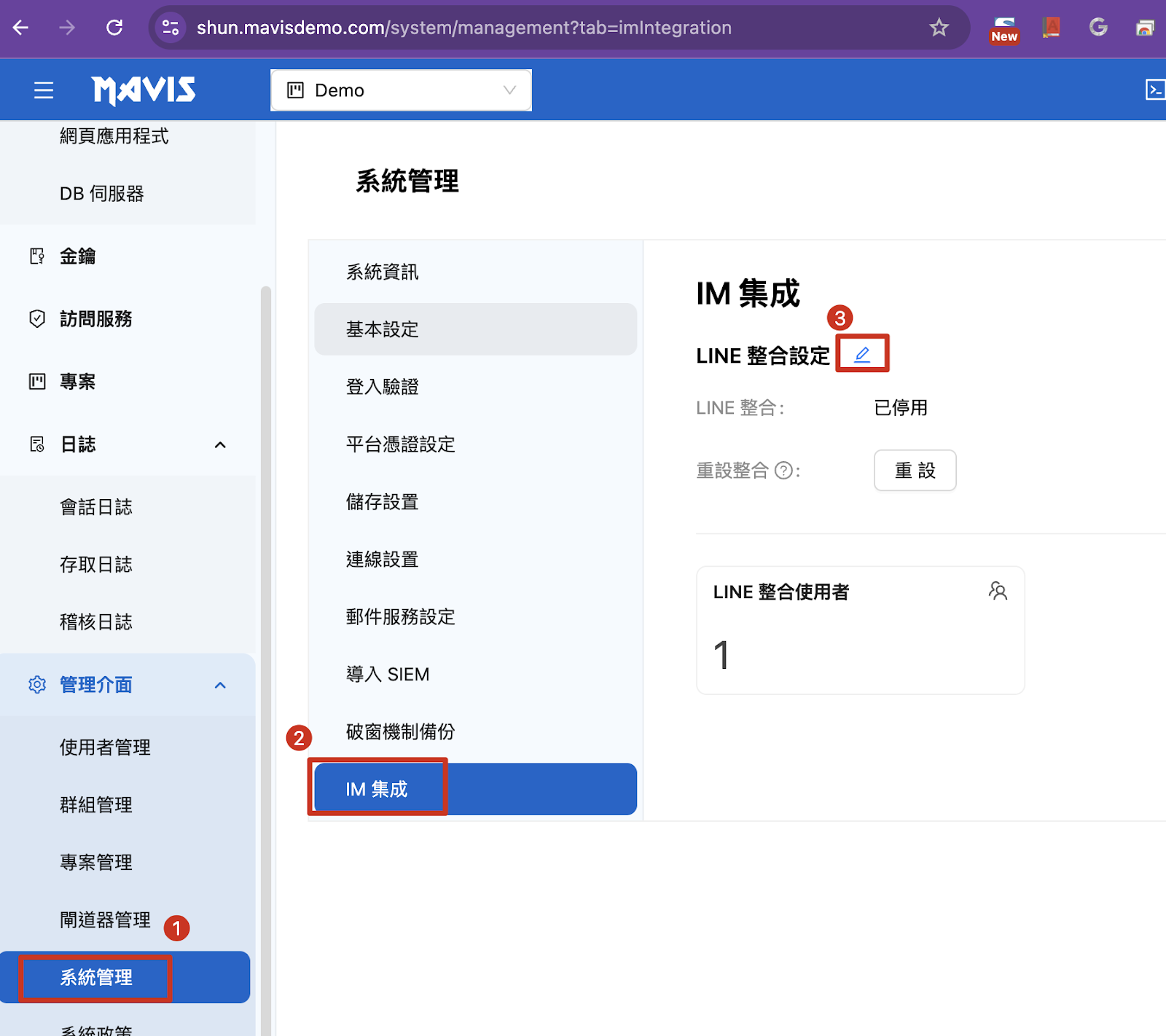Click the browser address bar URL
The width and height of the screenshot is (1166, 1036).
463,28
